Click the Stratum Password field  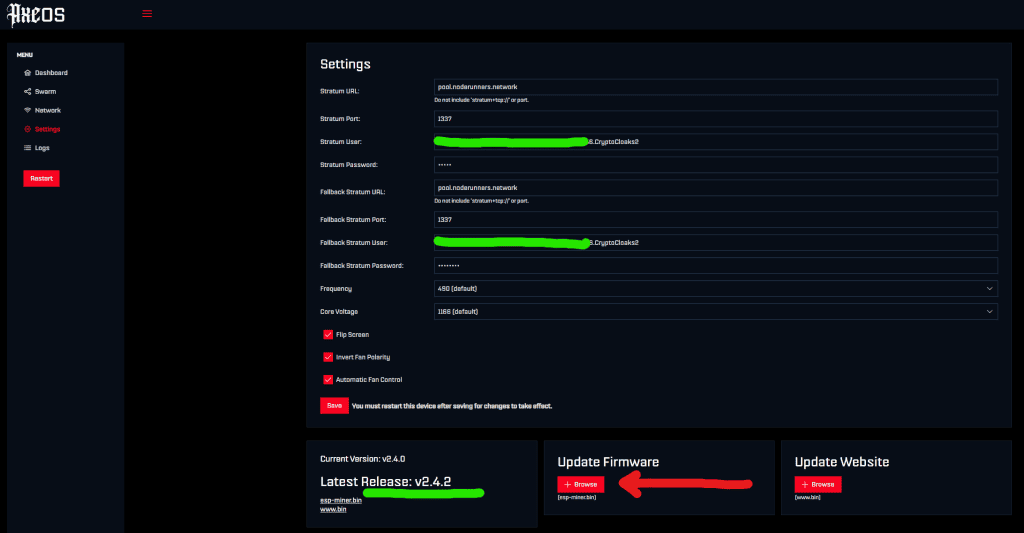[x=716, y=165]
